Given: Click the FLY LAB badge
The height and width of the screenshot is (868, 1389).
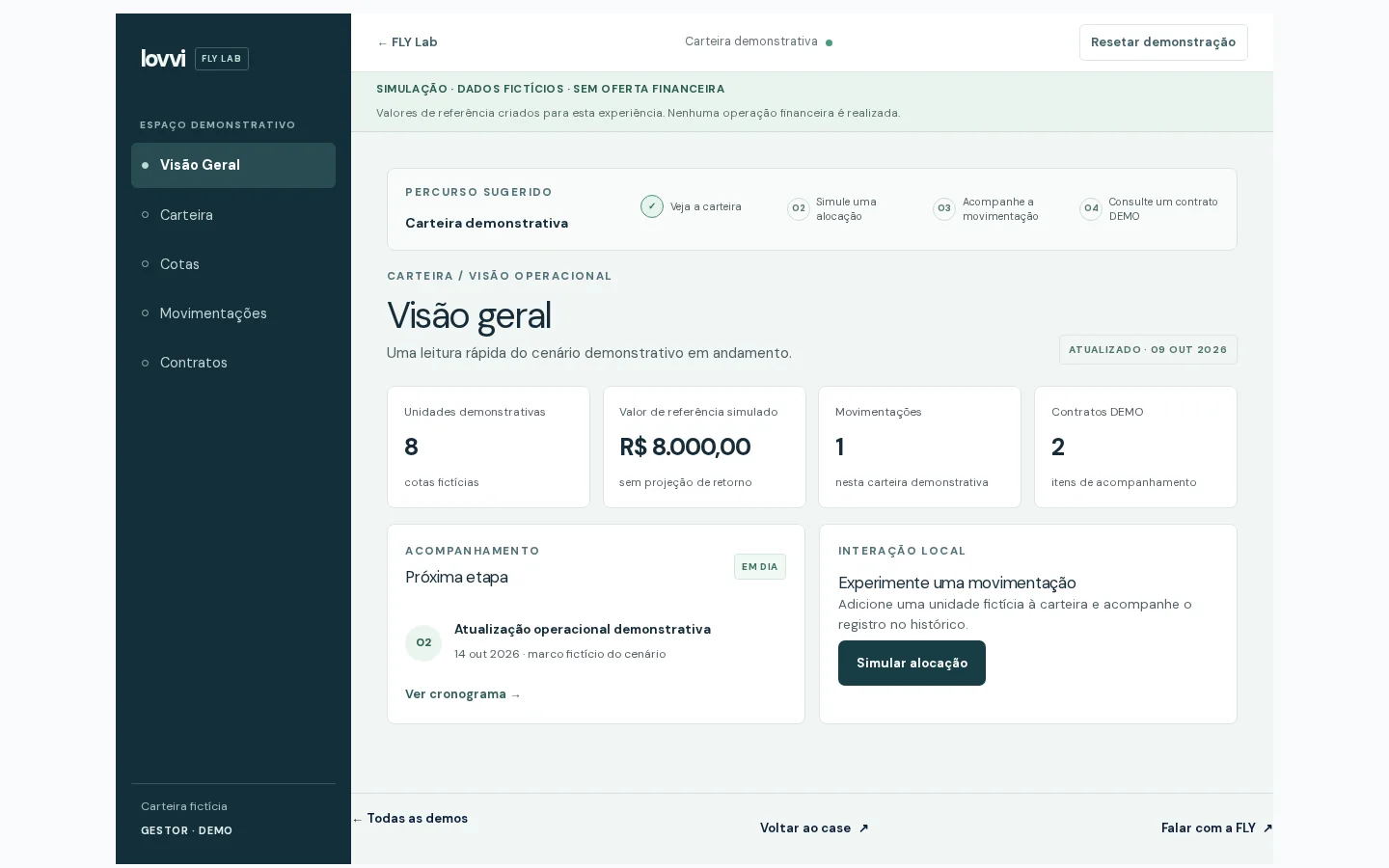Looking at the screenshot, I should pos(222,59).
